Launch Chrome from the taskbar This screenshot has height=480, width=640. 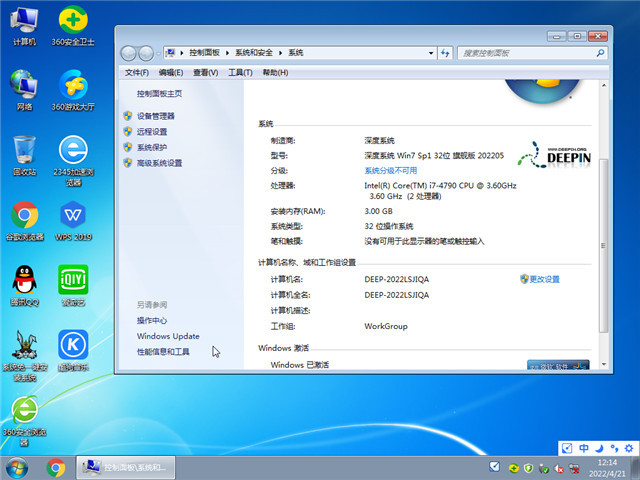[56, 468]
